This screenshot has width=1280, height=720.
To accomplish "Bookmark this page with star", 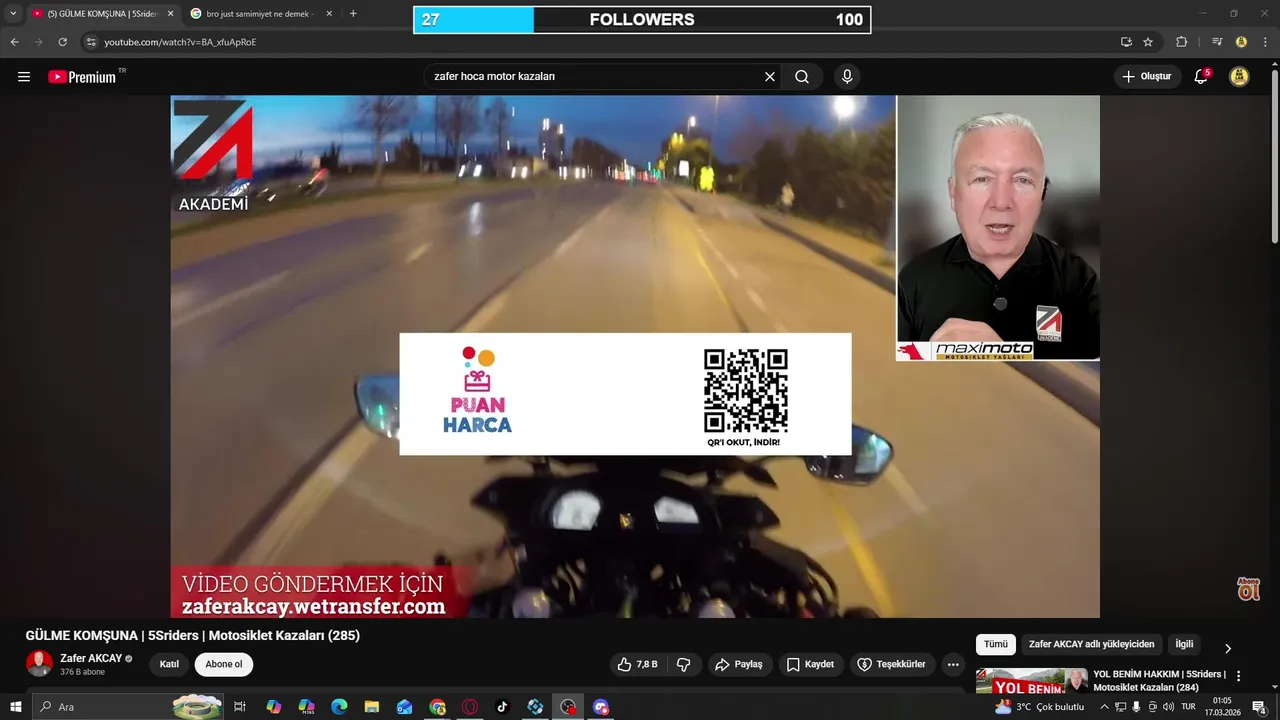I will coord(1148,42).
